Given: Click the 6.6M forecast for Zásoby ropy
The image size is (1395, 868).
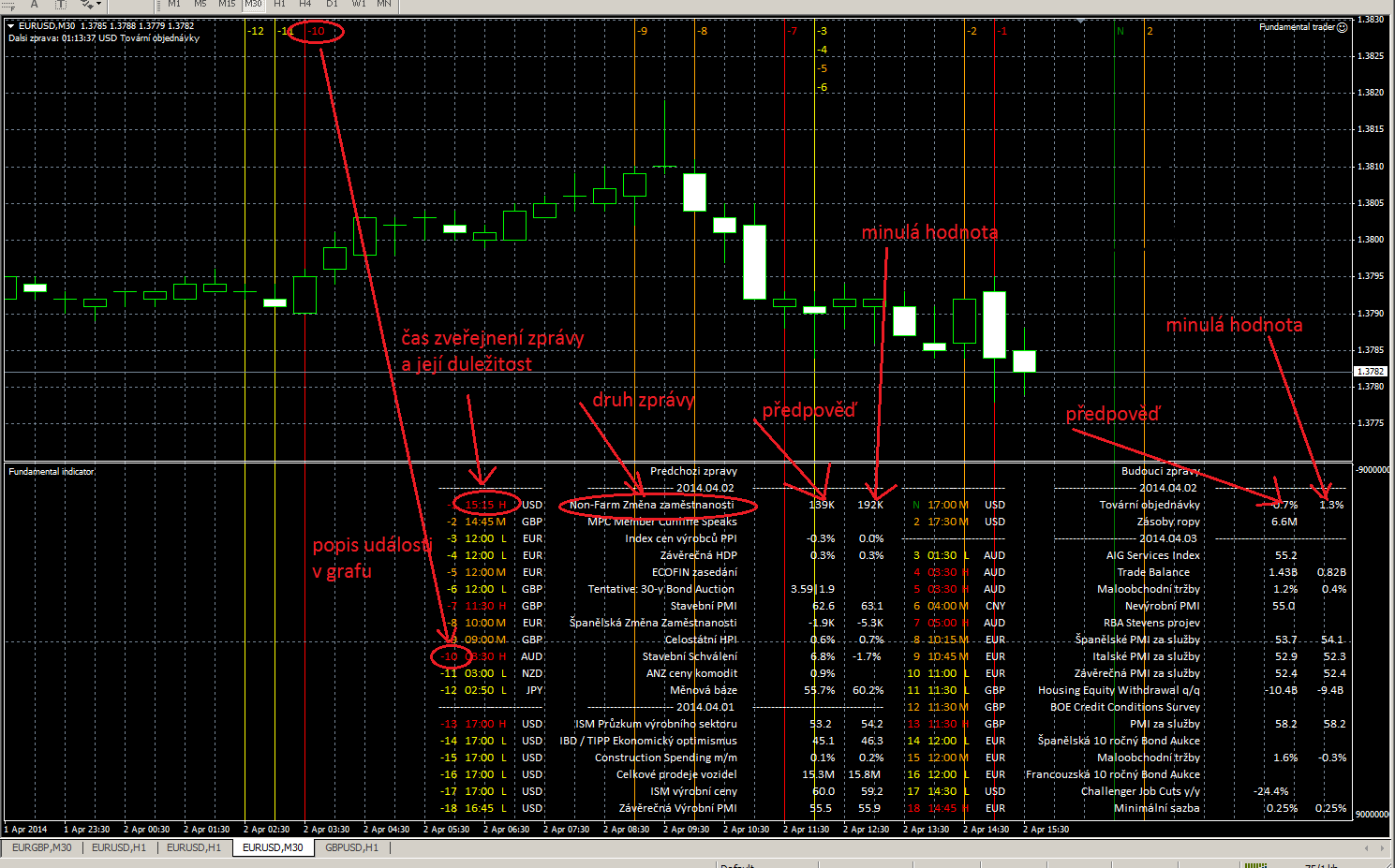Looking at the screenshot, I should (1284, 522).
